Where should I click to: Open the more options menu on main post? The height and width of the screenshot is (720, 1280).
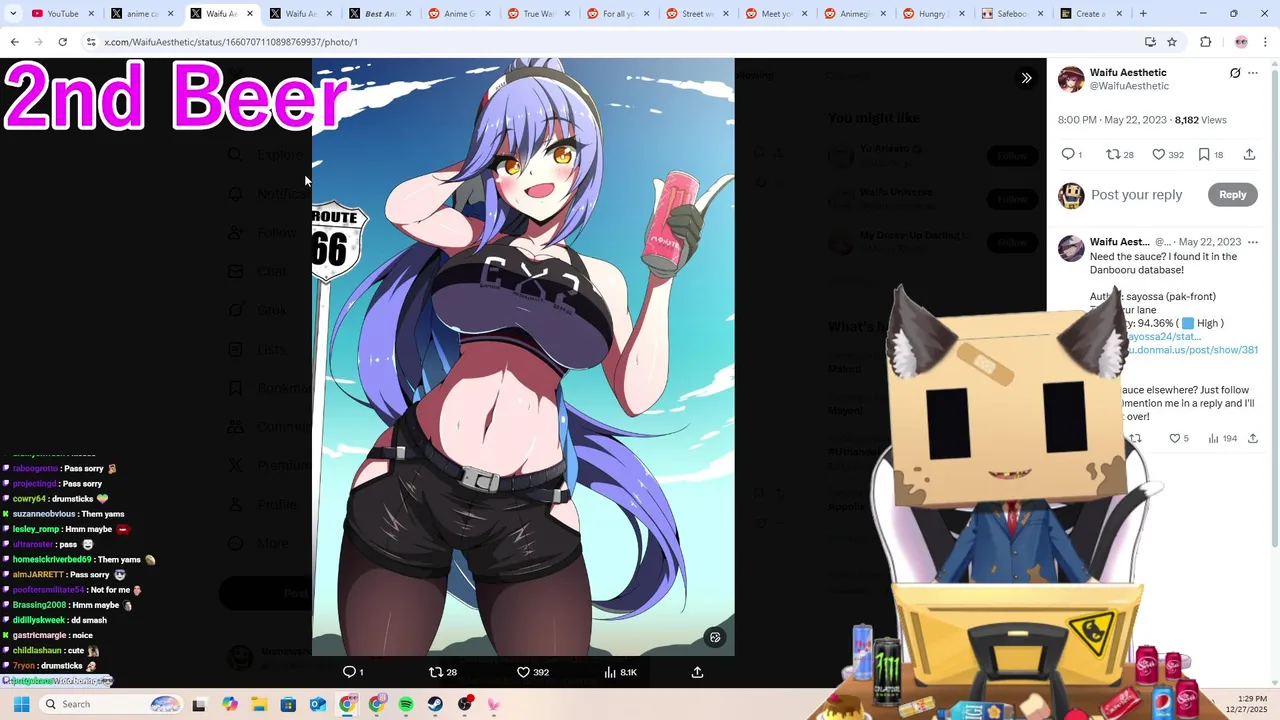[1253, 73]
